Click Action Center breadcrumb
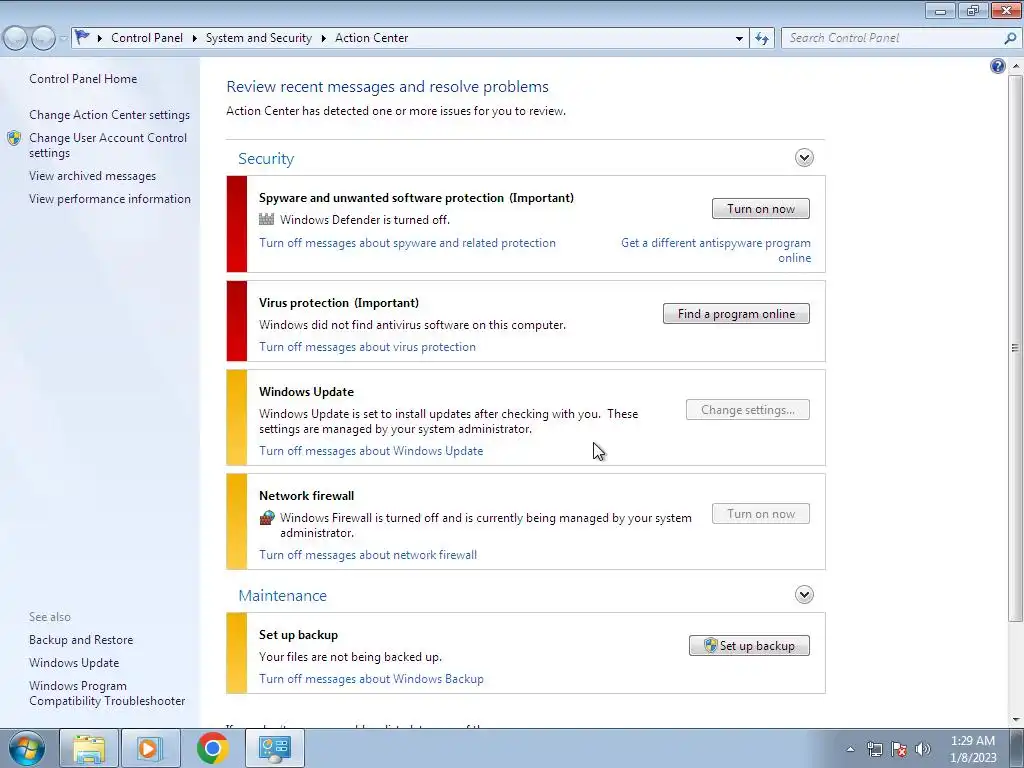 [372, 38]
